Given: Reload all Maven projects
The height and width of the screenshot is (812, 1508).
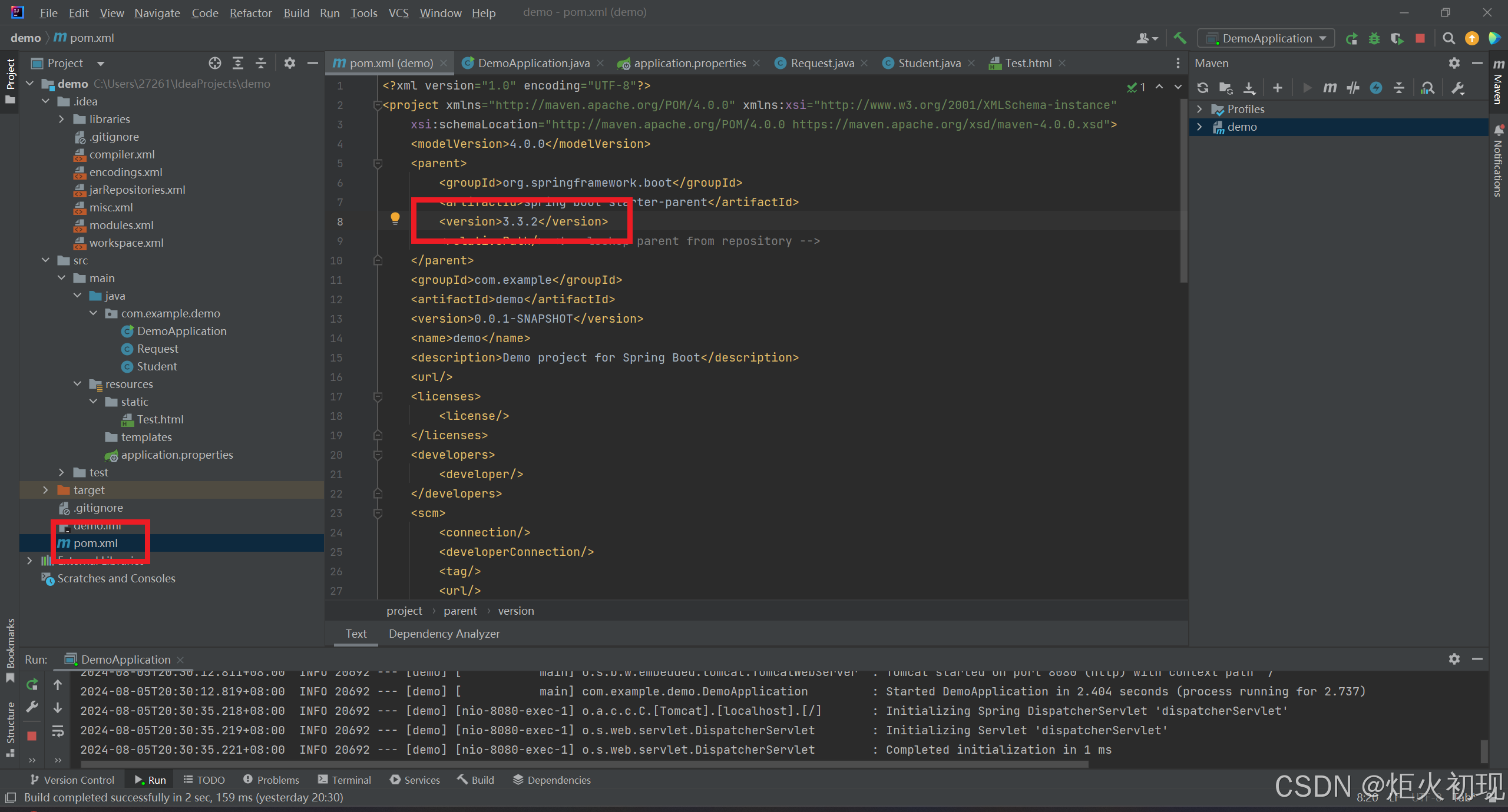Looking at the screenshot, I should tap(1202, 88).
